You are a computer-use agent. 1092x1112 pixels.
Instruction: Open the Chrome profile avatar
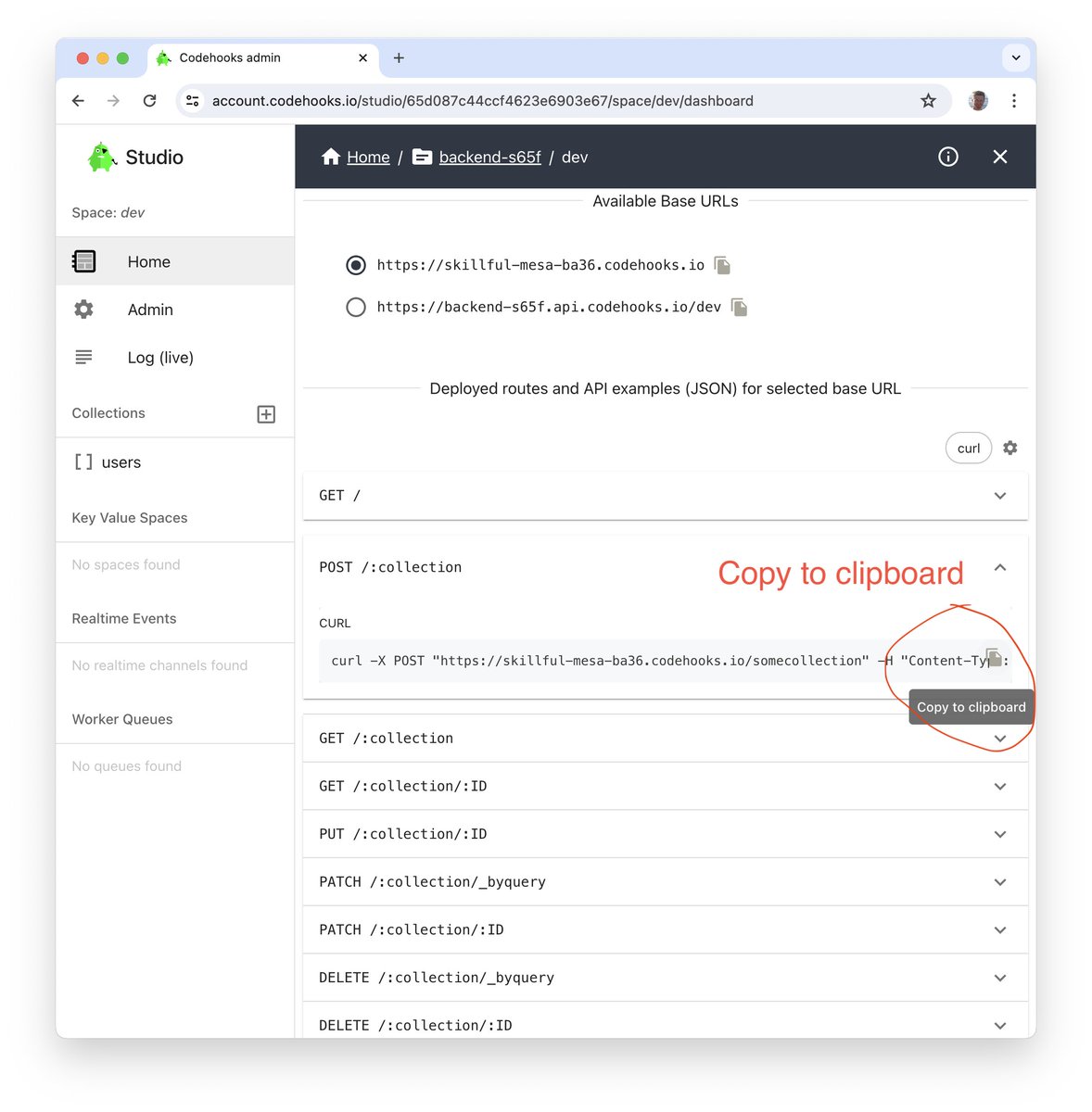(978, 101)
